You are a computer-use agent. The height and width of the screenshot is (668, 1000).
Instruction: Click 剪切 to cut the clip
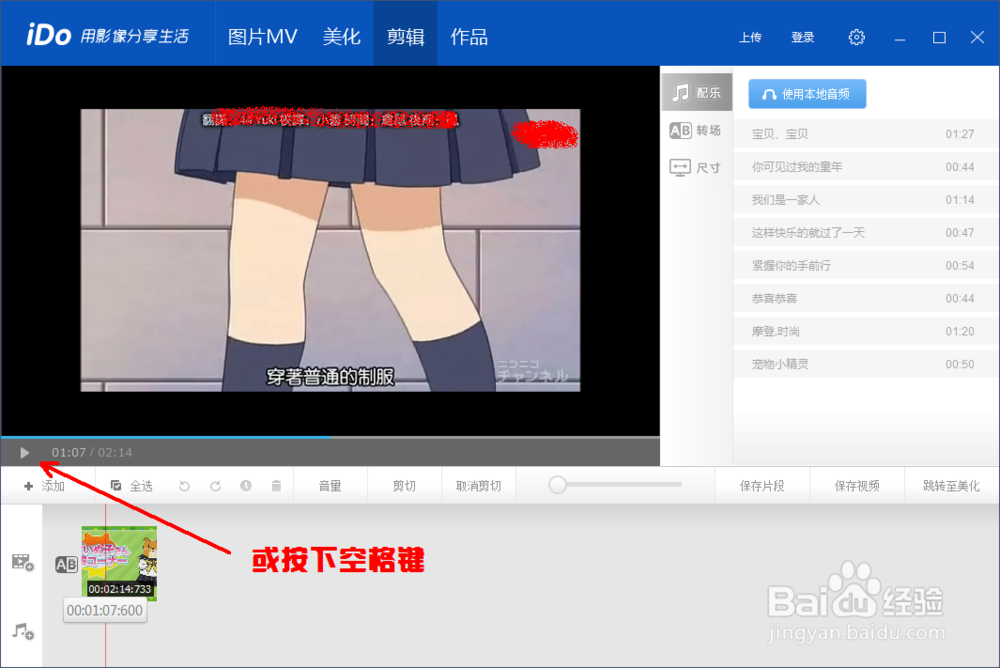(x=404, y=485)
